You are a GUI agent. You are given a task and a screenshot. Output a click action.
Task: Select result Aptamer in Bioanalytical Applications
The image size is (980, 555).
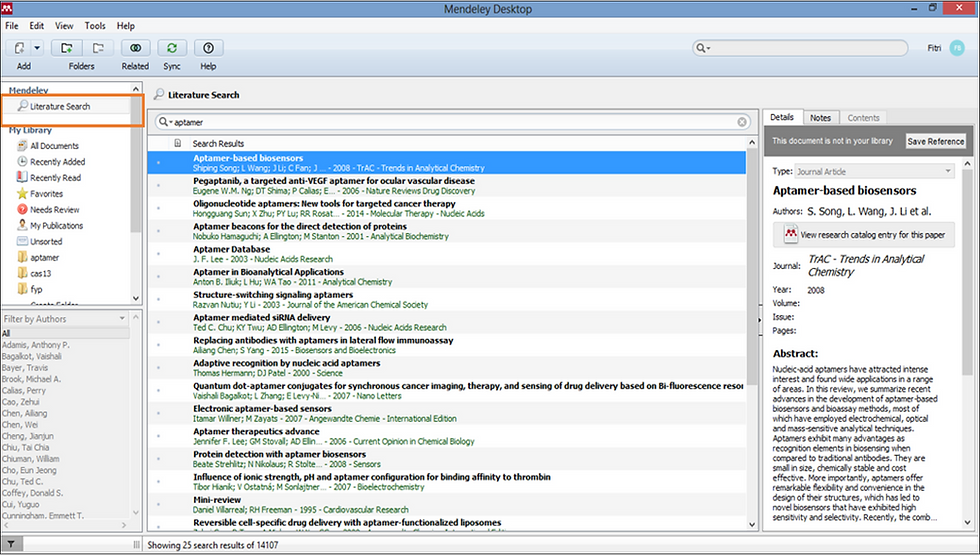click(x=446, y=277)
